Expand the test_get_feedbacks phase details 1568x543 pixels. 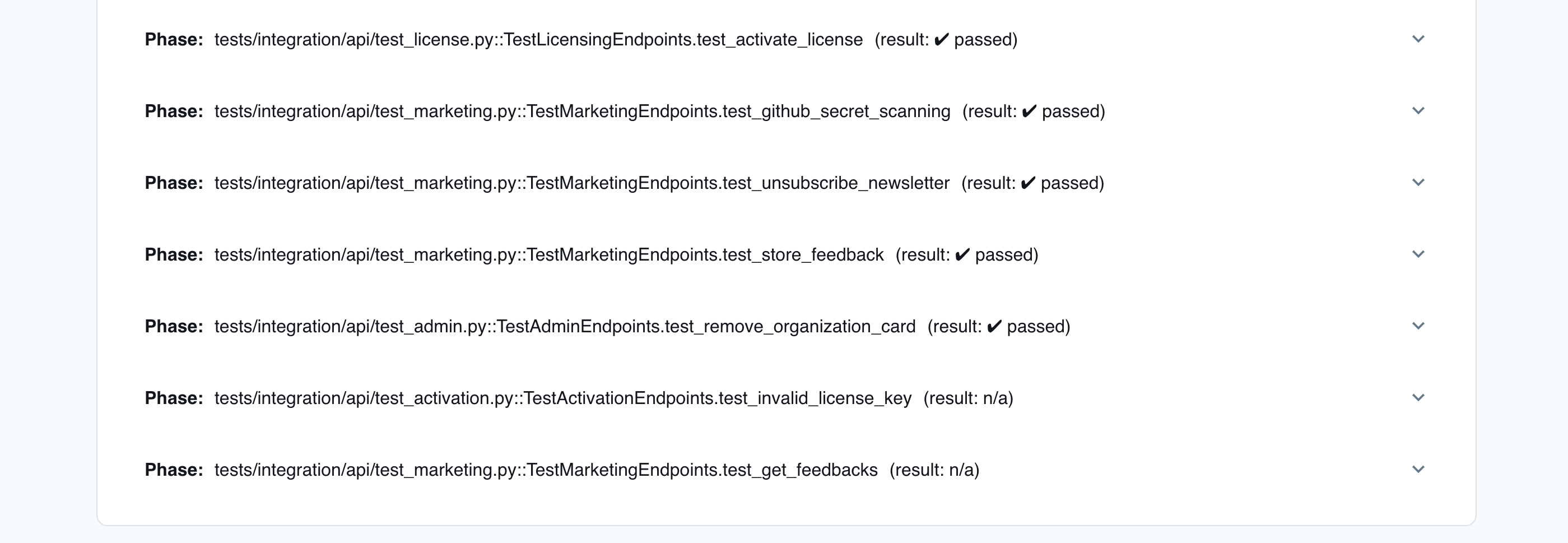tap(1420, 470)
